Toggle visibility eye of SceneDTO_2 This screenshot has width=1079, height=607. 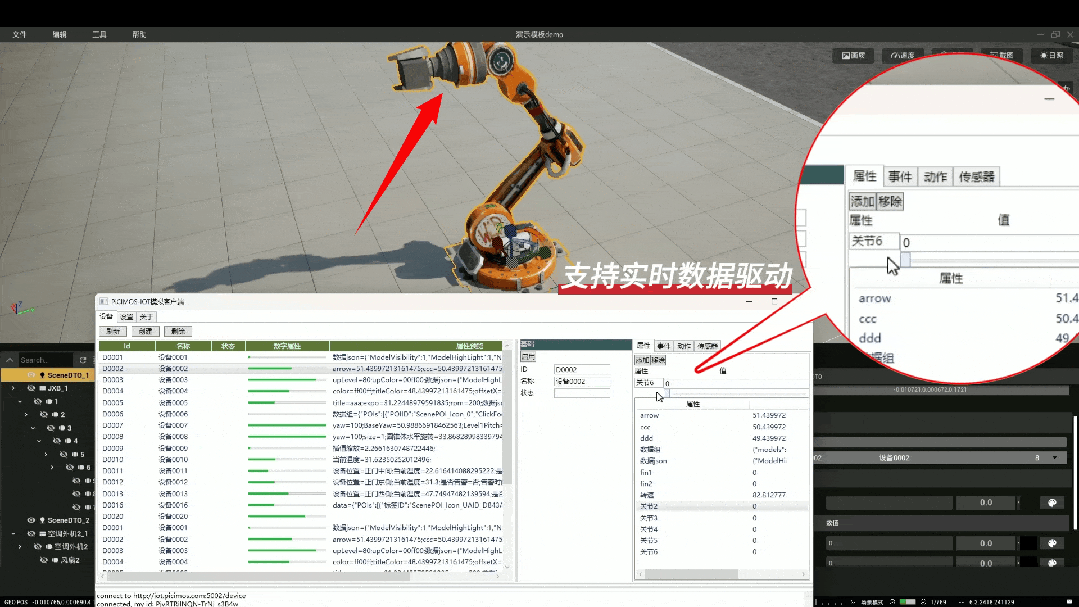click(x=31, y=520)
